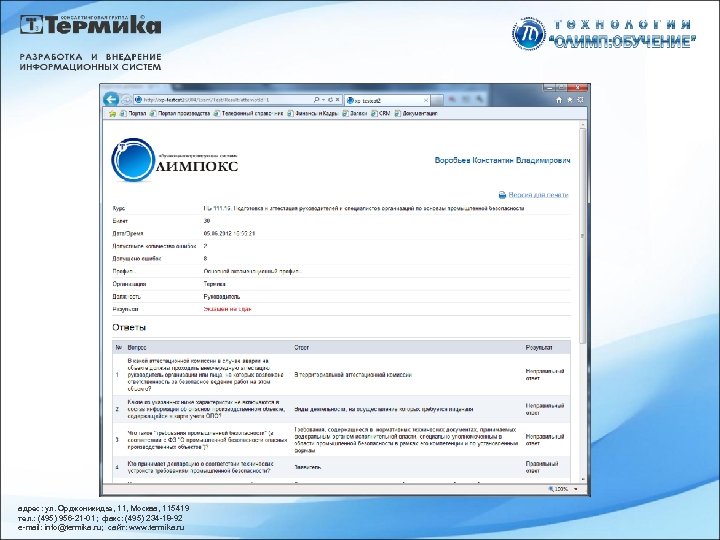Open the Favorites star icon at right
Screen dimensions: 720x540
click(x=570, y=100)
